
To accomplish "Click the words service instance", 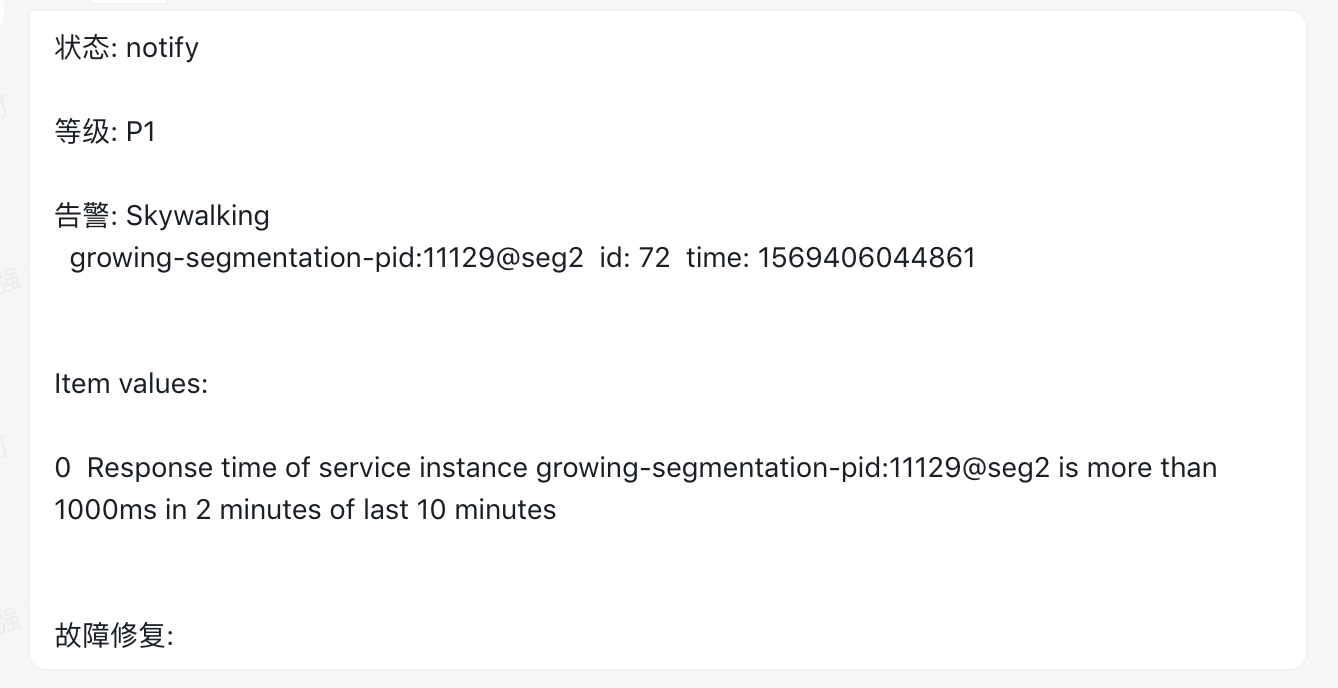I will tap(423, 468).
